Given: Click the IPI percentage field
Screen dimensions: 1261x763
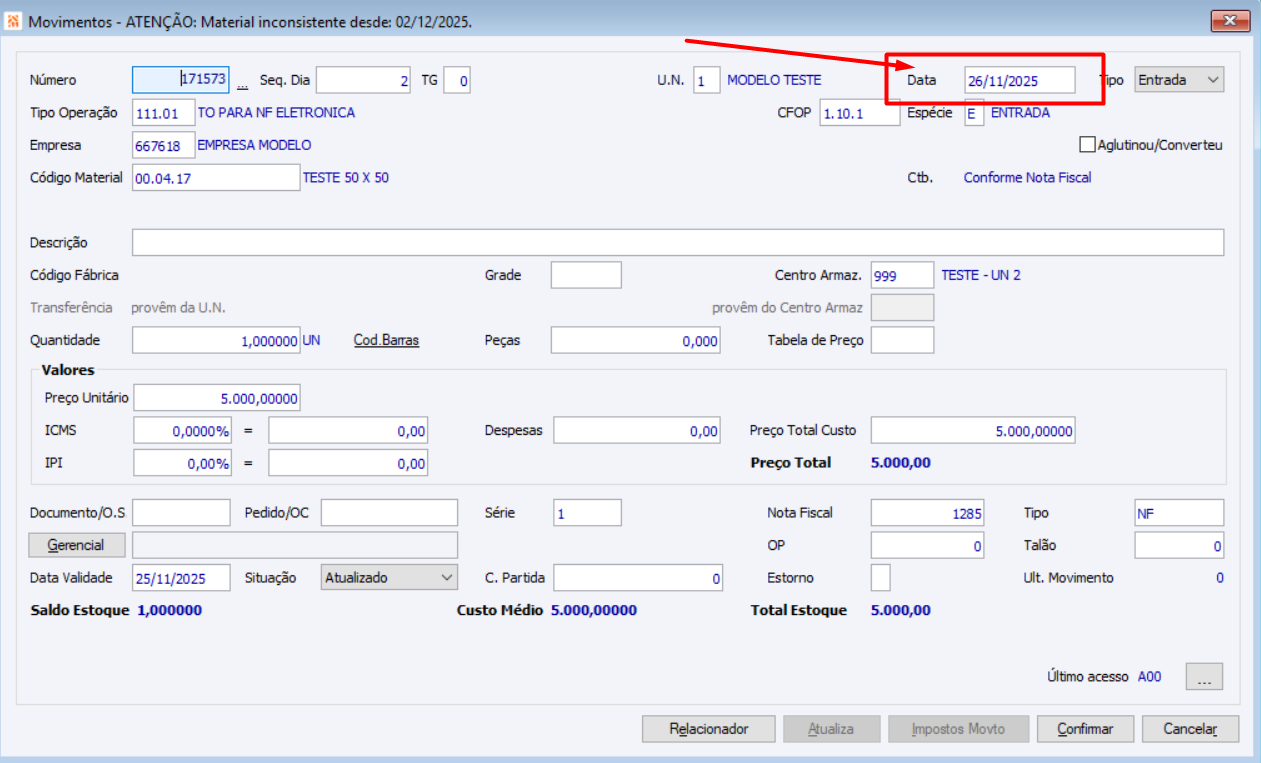Looking at the screenshot, I should tap(182, 462).
